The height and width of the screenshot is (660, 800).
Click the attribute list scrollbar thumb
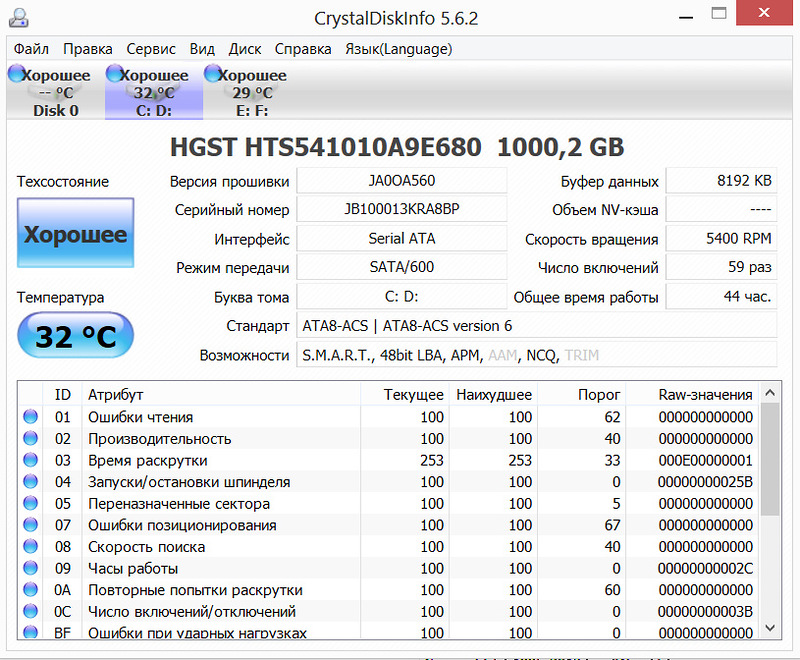(770, 459)
